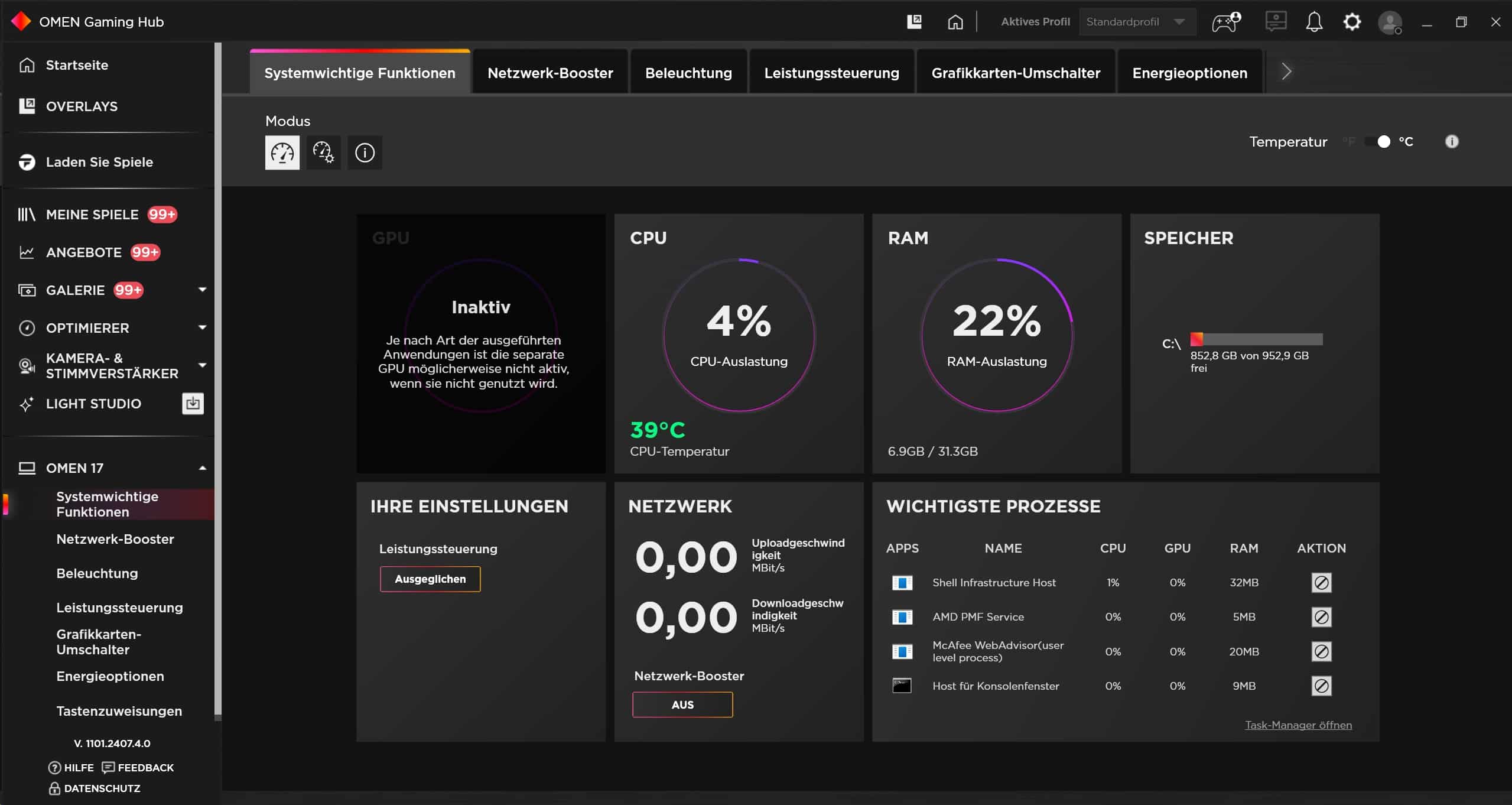End the Shell Infrastructure Host process

(x=1321, y=583)
